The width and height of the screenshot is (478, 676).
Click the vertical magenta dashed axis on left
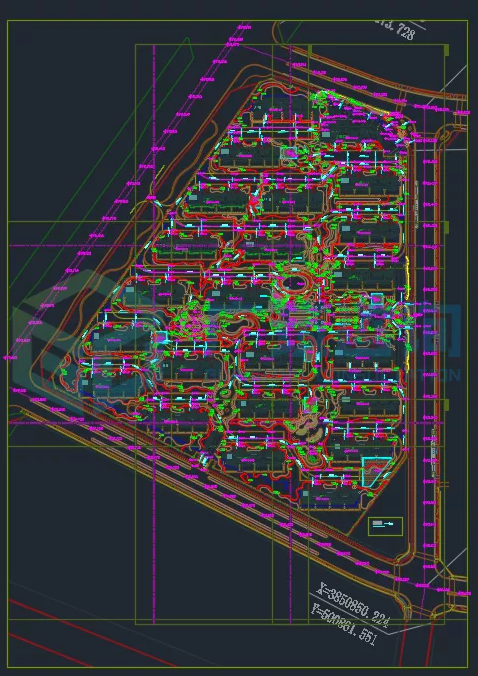click(x=154, y=334)
